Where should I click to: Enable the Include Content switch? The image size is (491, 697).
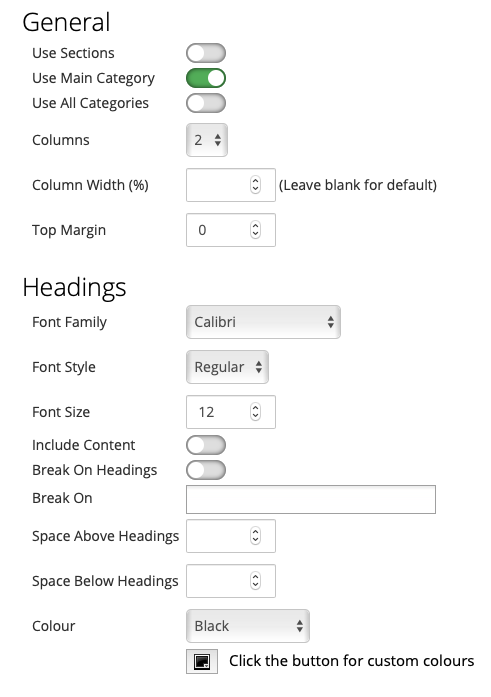pos(206,445)
